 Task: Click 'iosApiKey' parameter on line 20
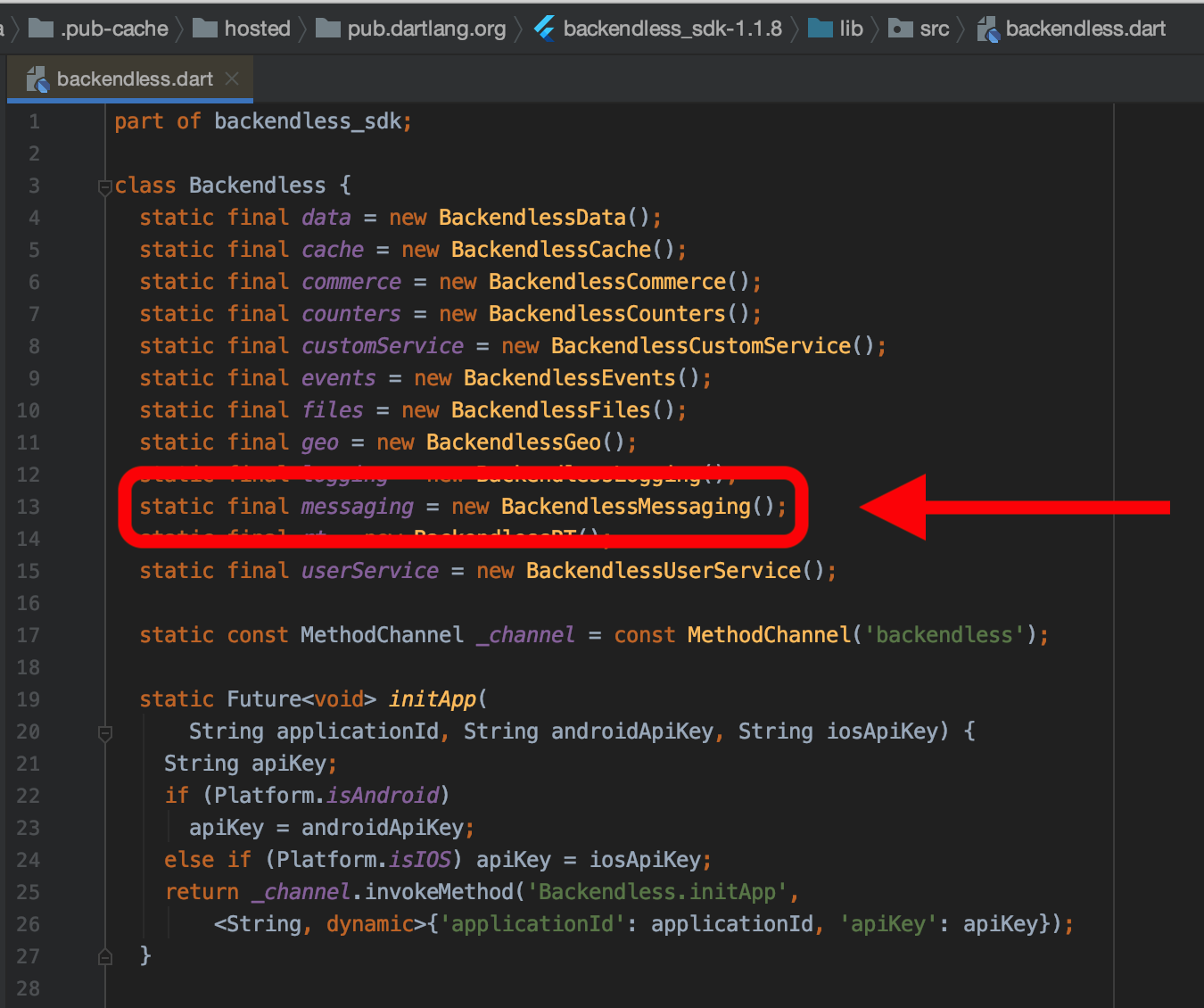click(883, 731)
